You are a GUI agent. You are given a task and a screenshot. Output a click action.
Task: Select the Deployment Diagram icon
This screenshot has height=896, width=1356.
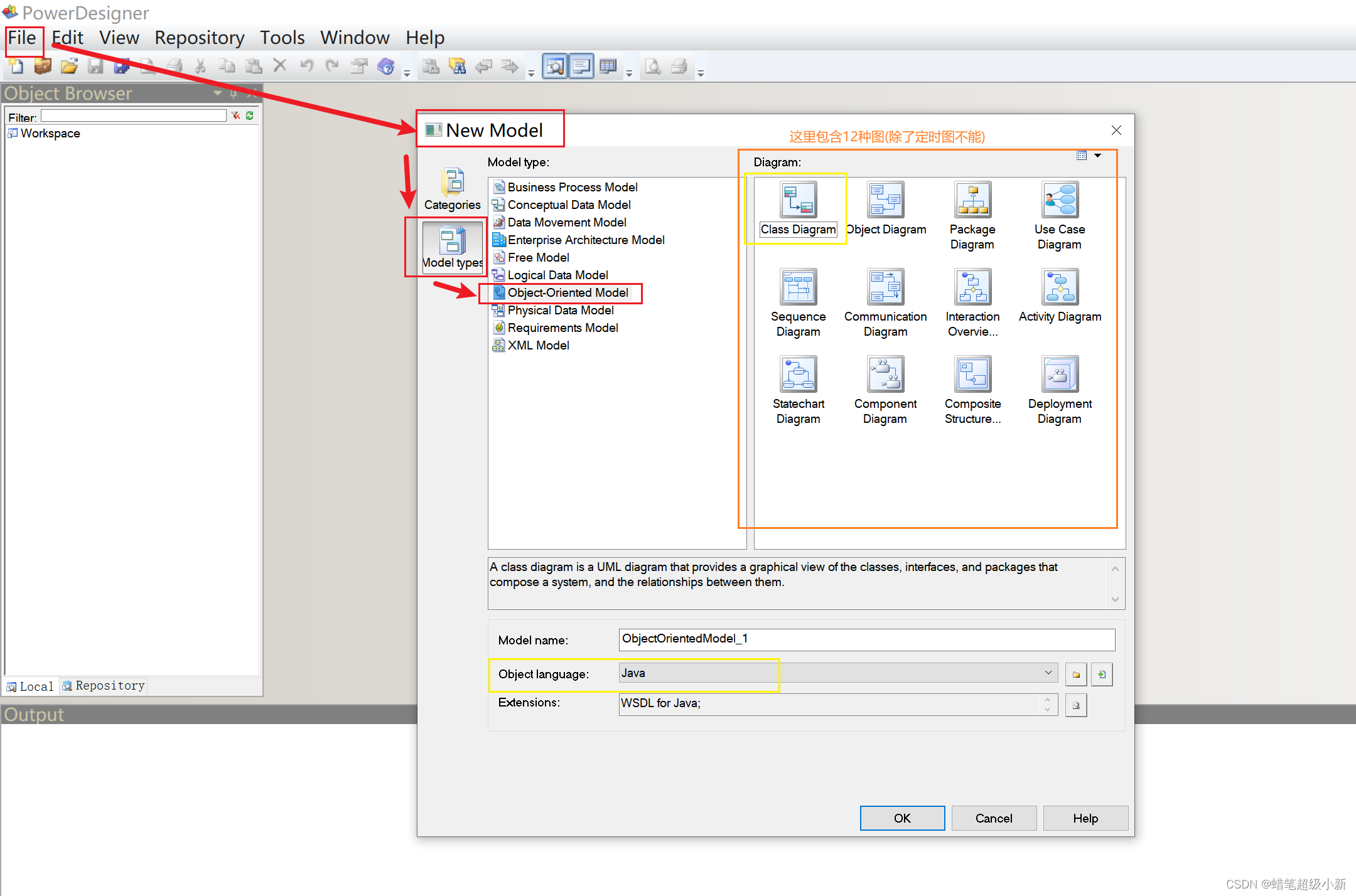pyautogui.click(x=1059, y=375)
